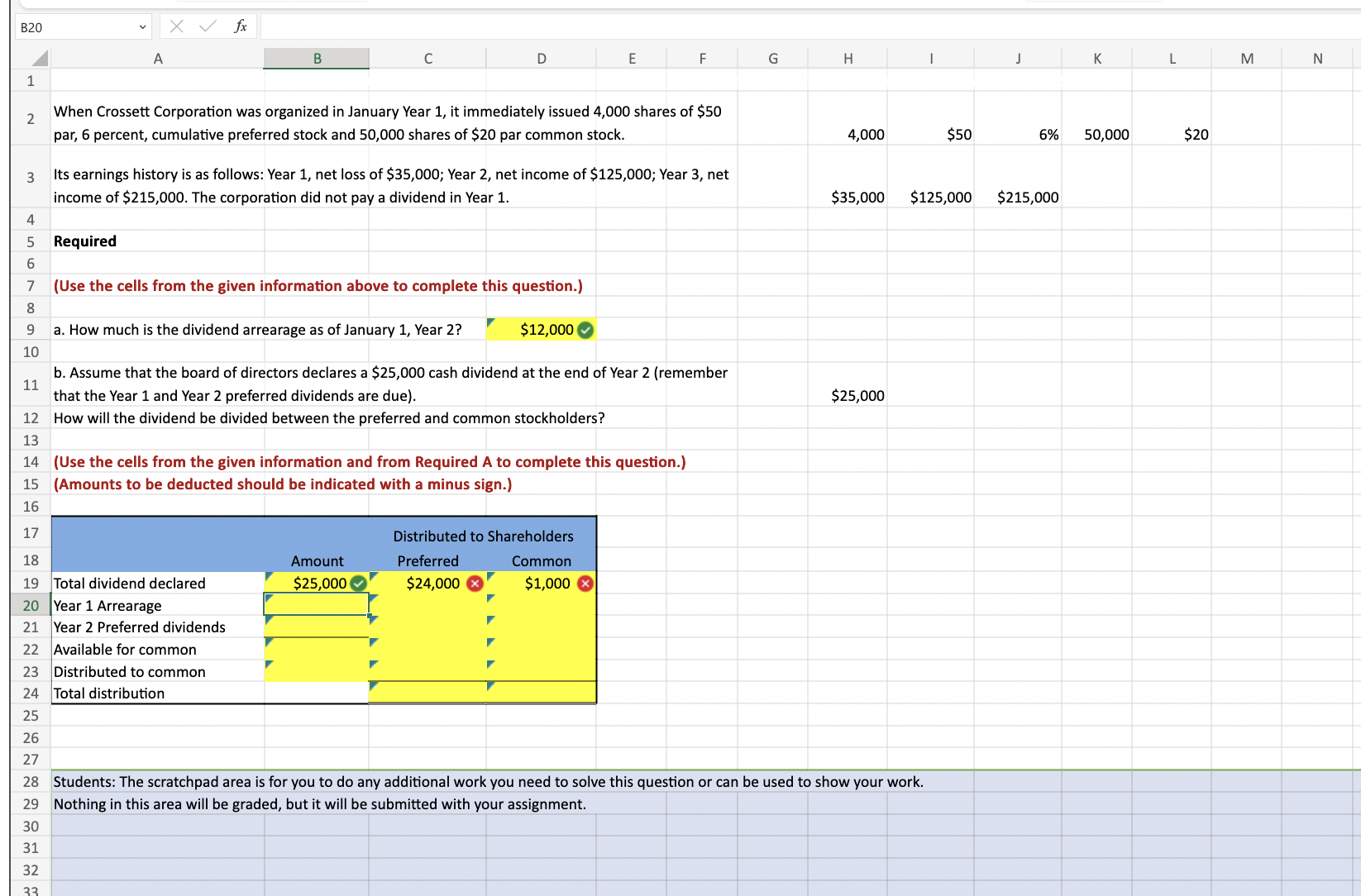Select column K header

pyautogui.click(x=1097, y=58)
